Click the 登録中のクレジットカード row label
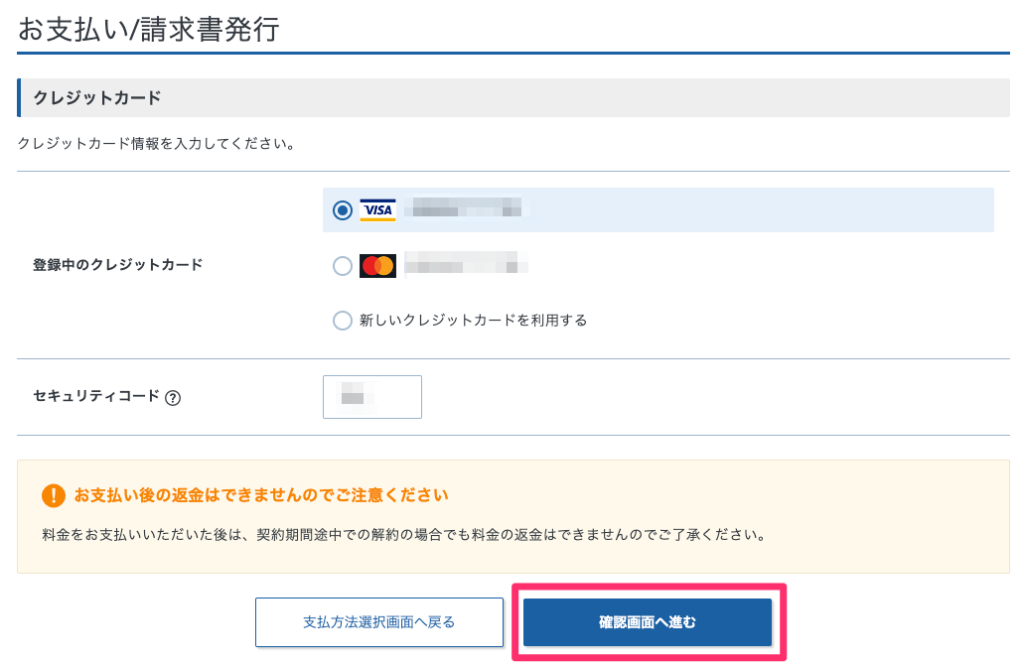The height and width of the screenshot is (666, 1024). (118, 265)
